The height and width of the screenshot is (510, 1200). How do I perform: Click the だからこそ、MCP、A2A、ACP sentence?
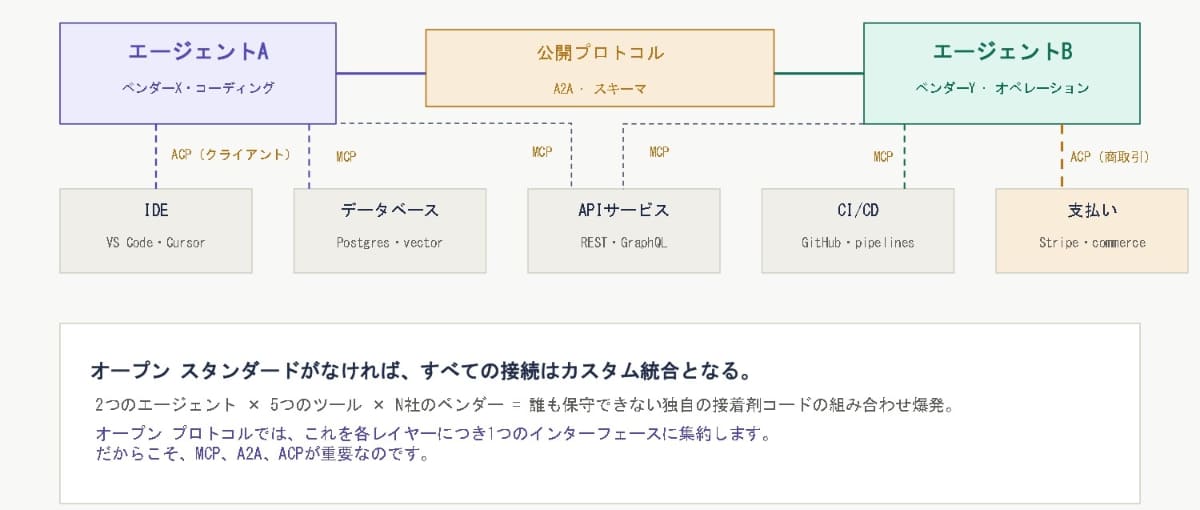click(262, 455)
